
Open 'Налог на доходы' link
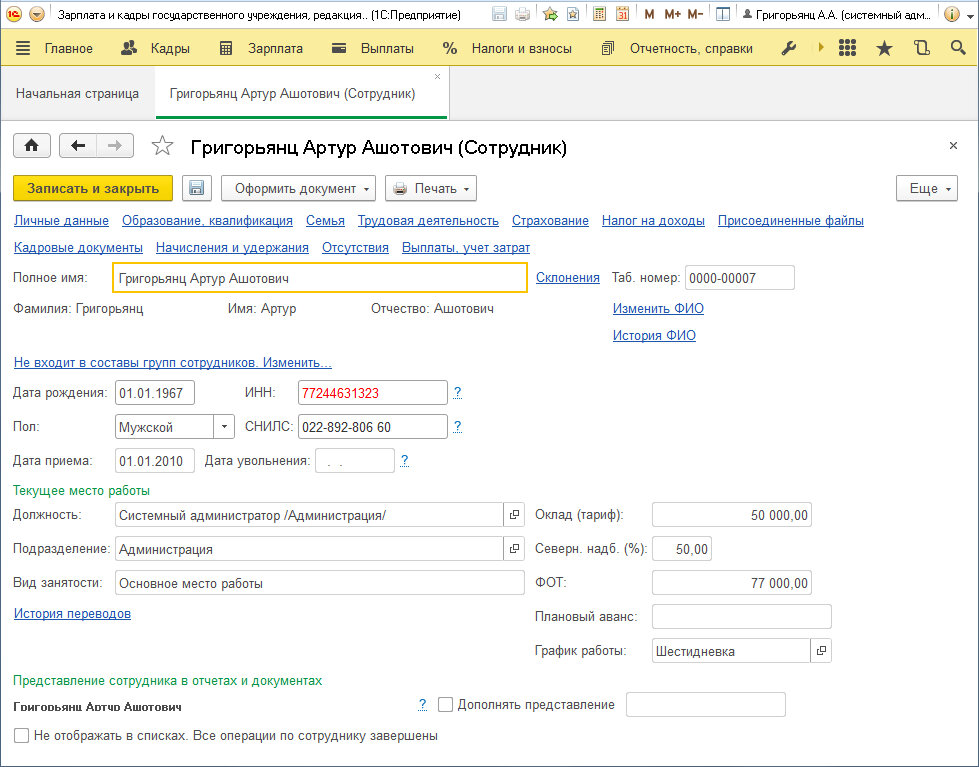tap(653, 220)
